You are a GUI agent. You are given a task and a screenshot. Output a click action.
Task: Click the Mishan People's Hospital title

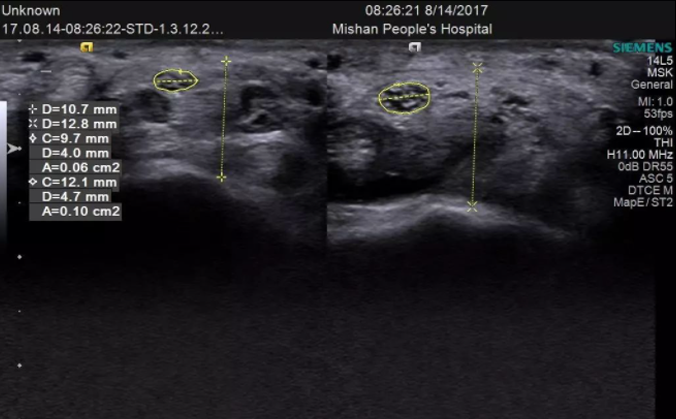(x=411, y=29)
